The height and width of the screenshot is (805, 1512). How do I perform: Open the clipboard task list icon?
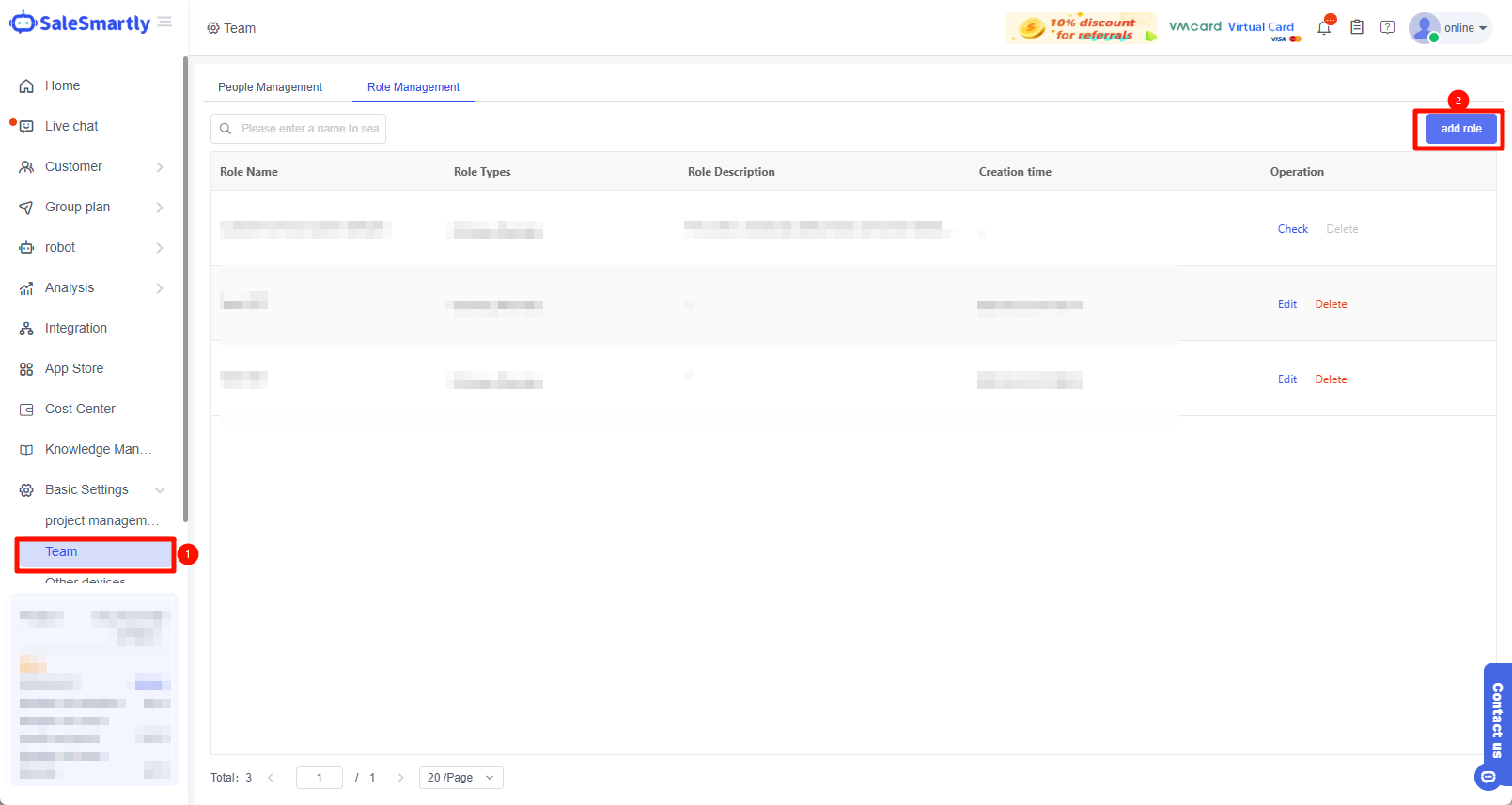tap(1357, 28)
